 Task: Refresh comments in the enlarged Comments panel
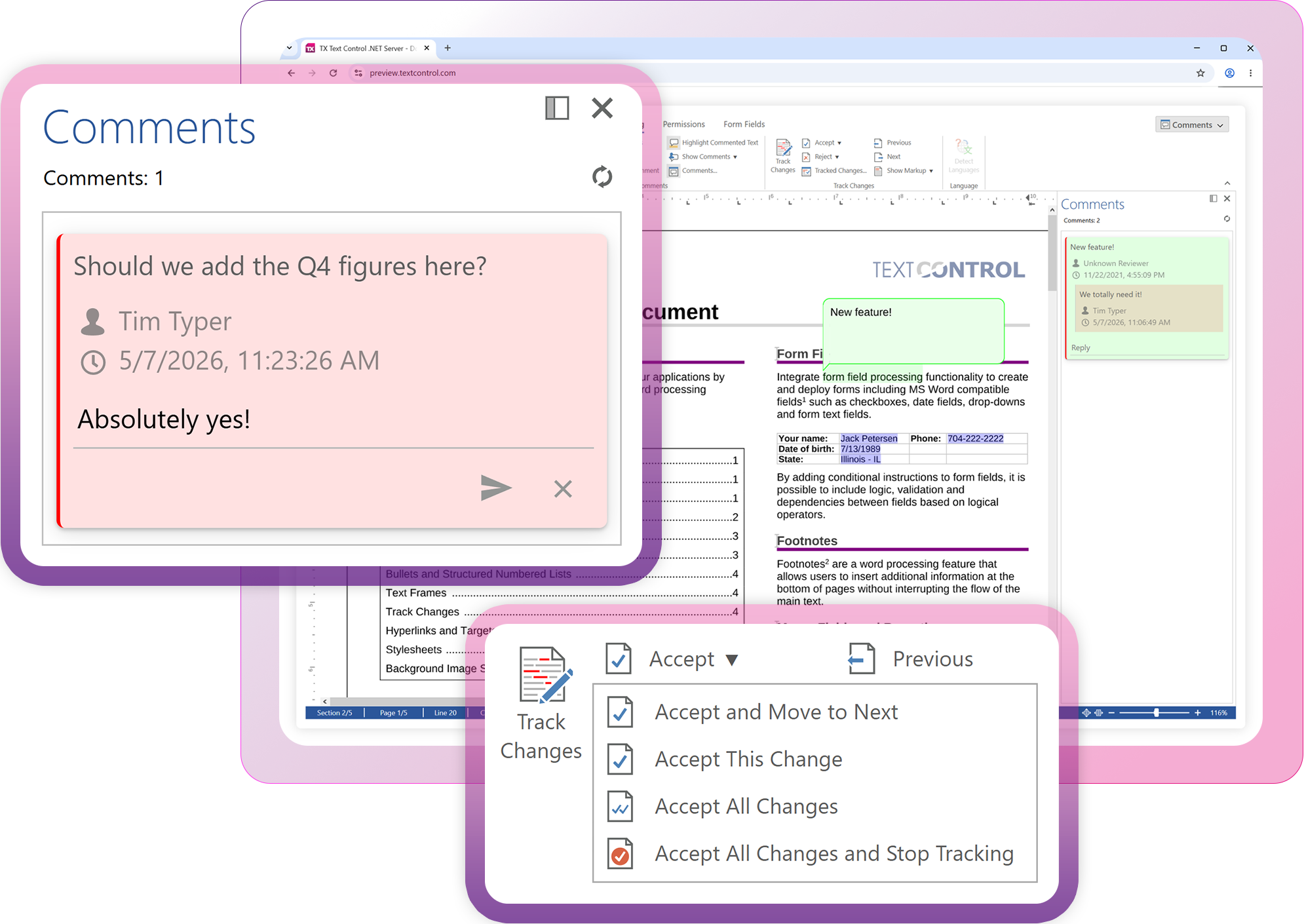(602, 177)
